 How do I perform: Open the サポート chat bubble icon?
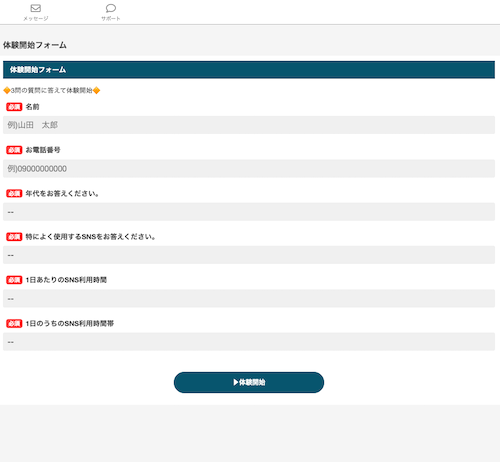click(x=111, y=8)
